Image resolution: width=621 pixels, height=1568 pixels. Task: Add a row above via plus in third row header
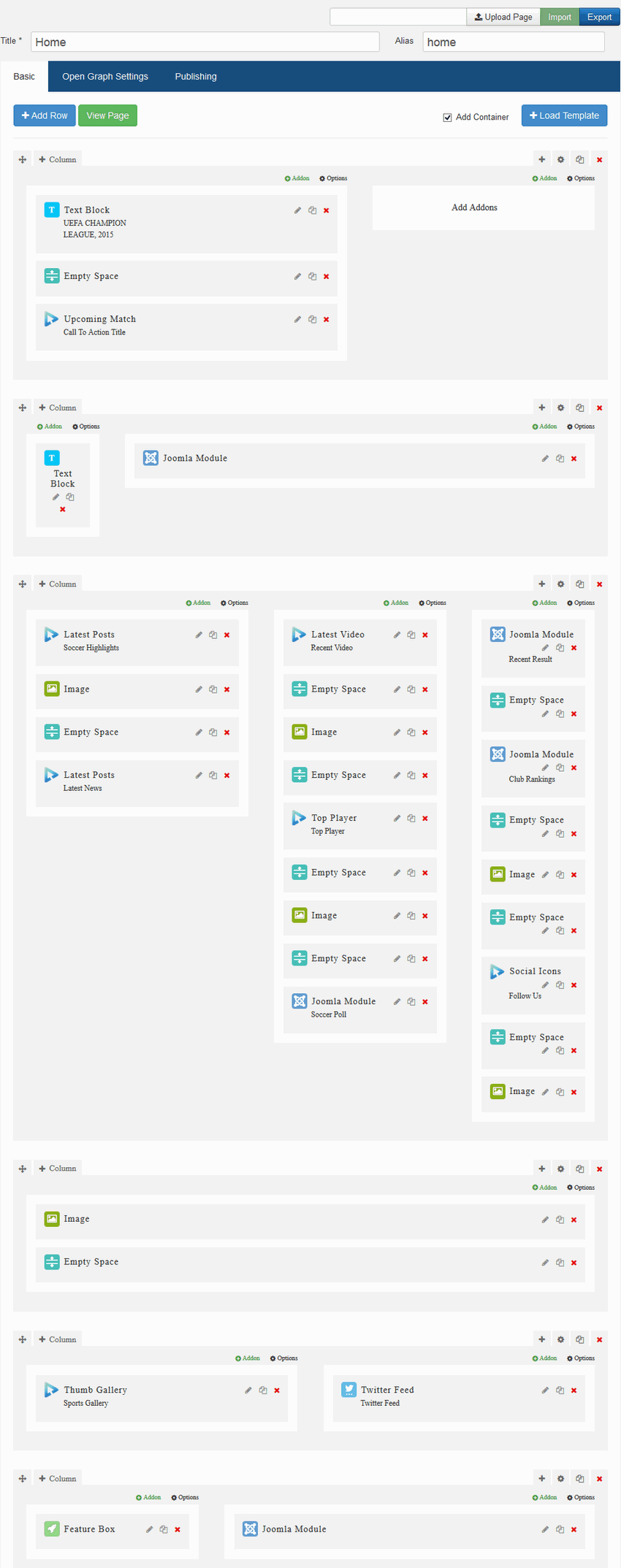pyautogui.click(x=542, y=584)
